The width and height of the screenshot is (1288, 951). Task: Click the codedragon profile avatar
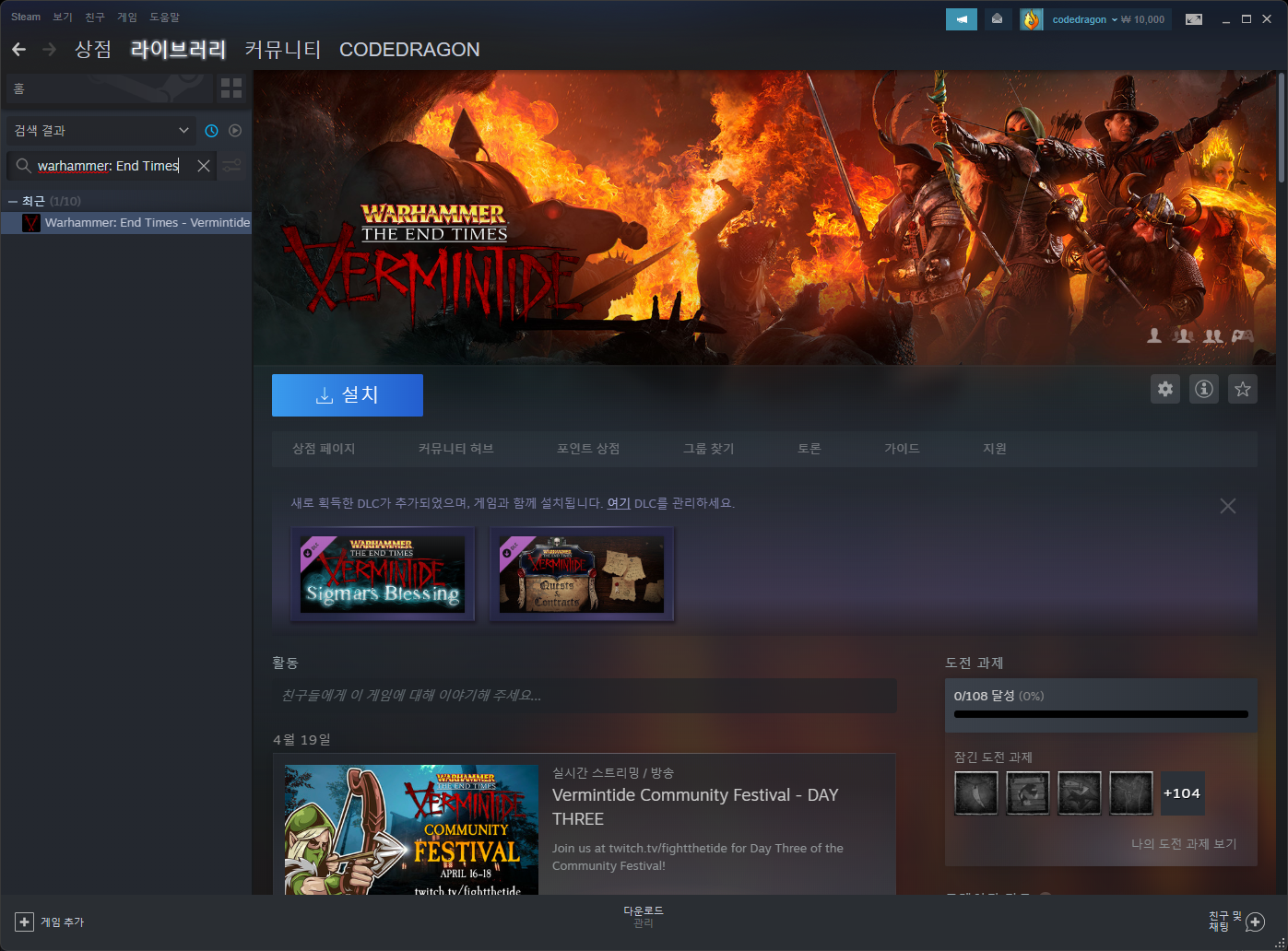(x=1031, y=19)
